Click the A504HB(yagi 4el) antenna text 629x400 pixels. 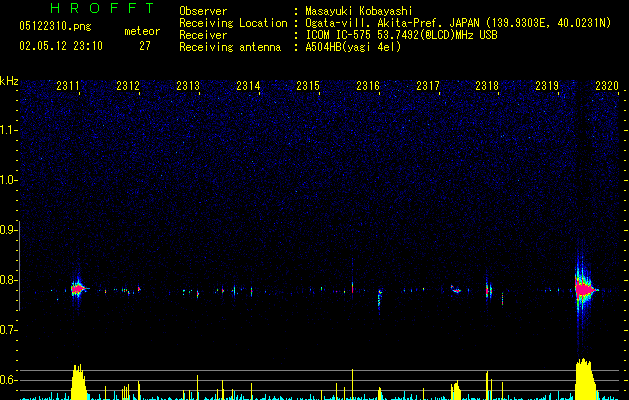pyautogui.click(x=353, y=47)
